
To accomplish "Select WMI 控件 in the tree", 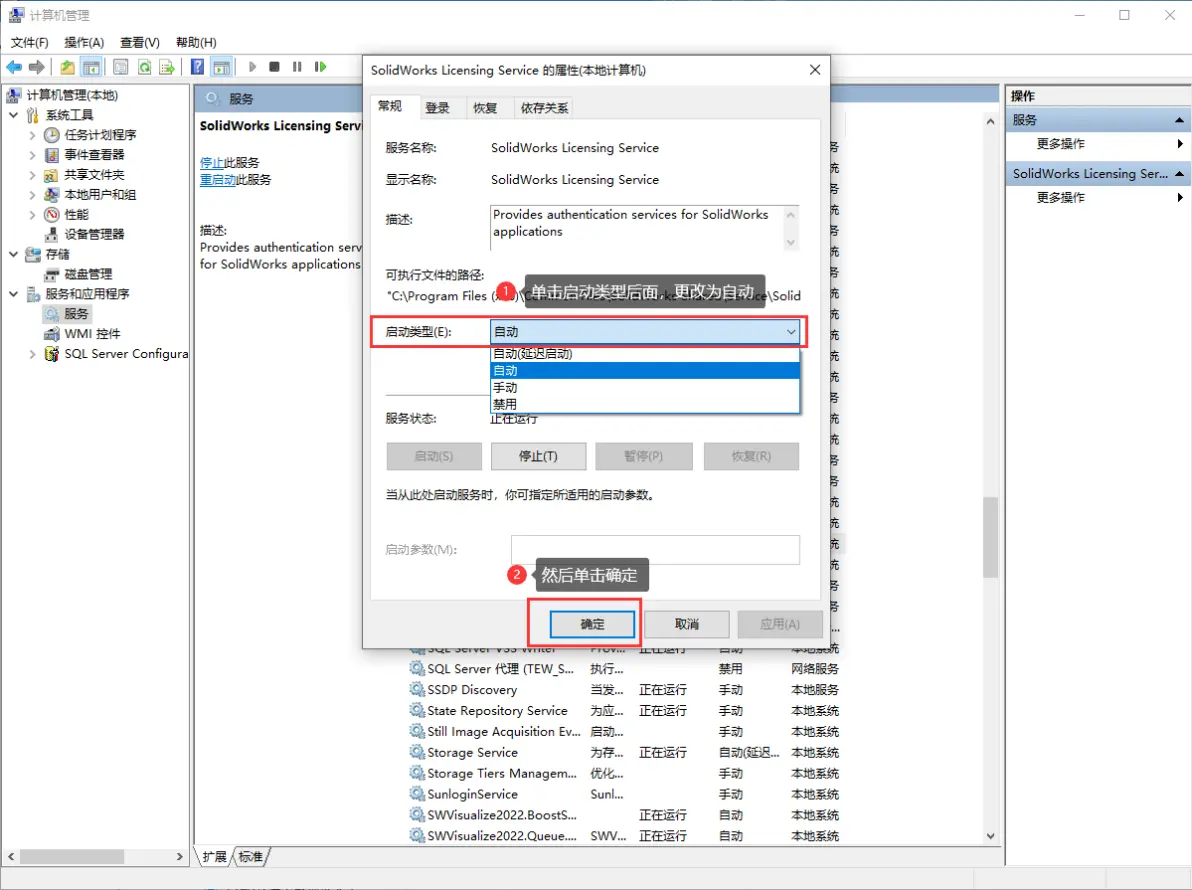I will pyautogui.click(x=92, y=334).
